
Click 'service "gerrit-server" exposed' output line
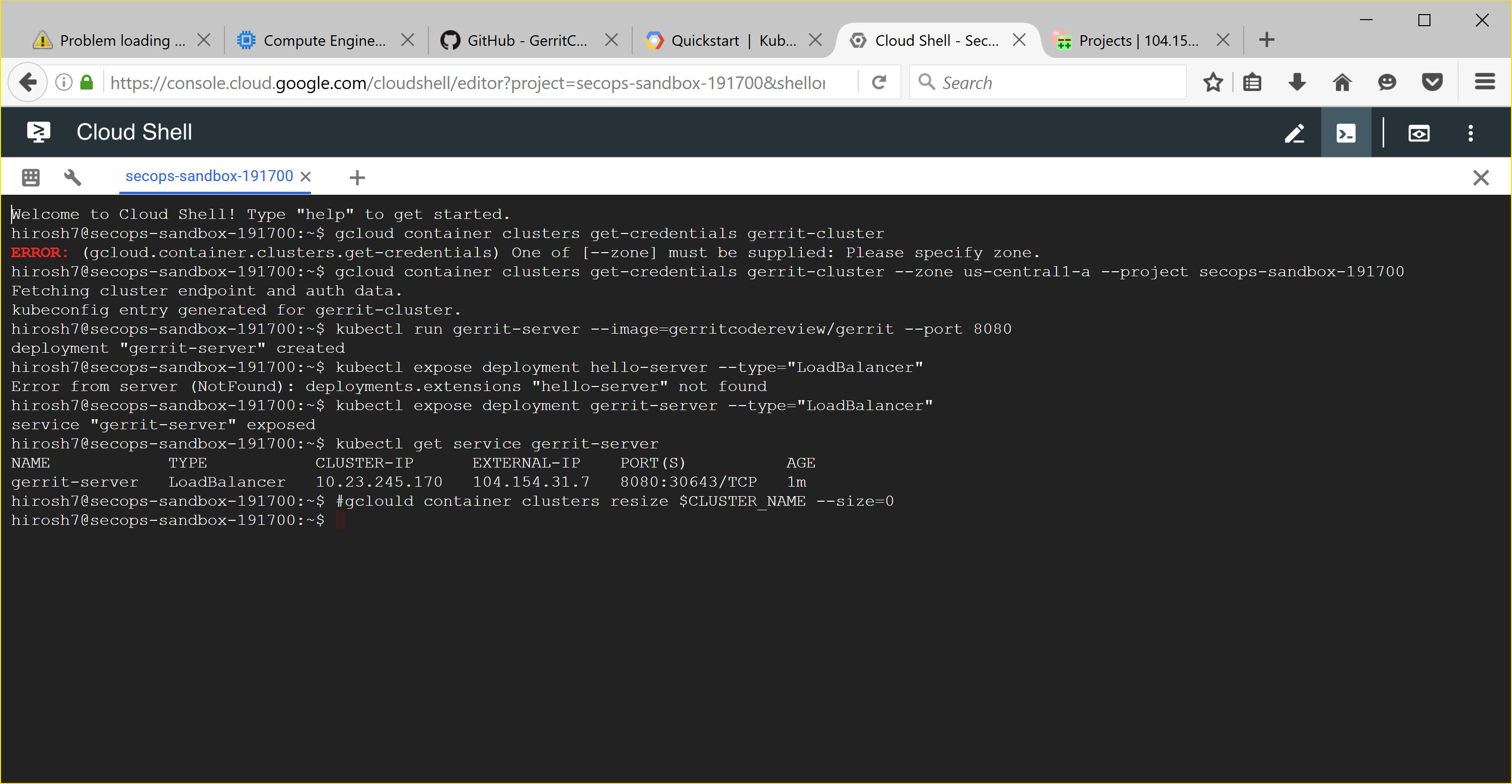click(163, 425)
